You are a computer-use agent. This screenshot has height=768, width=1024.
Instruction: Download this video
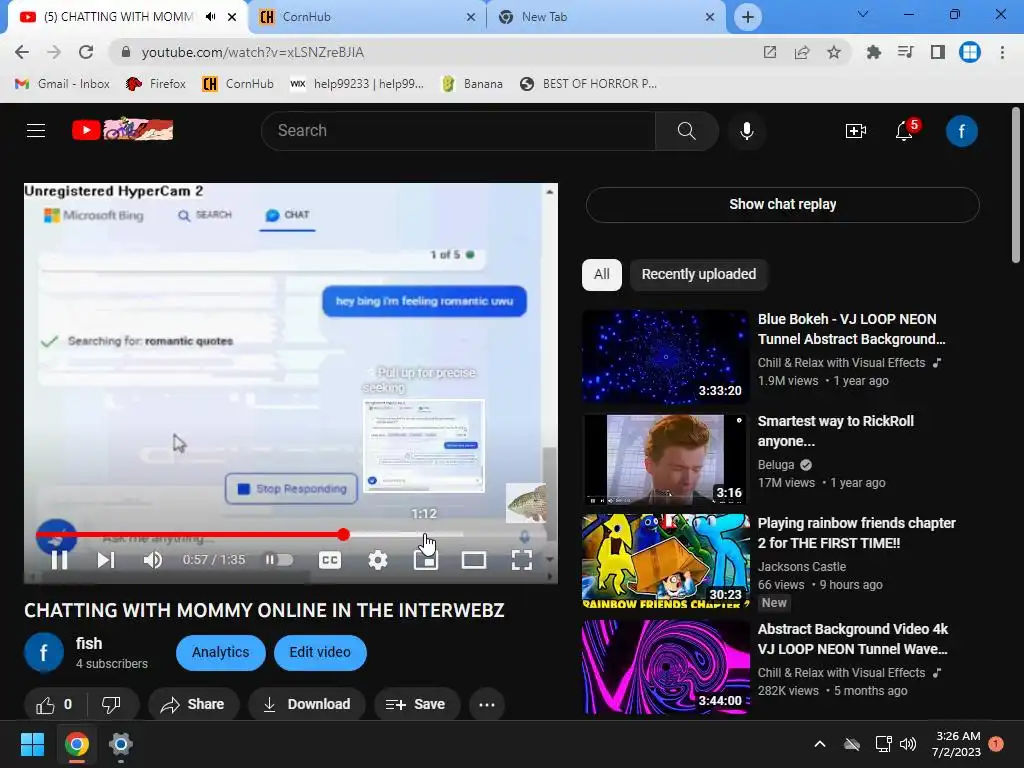306,705
